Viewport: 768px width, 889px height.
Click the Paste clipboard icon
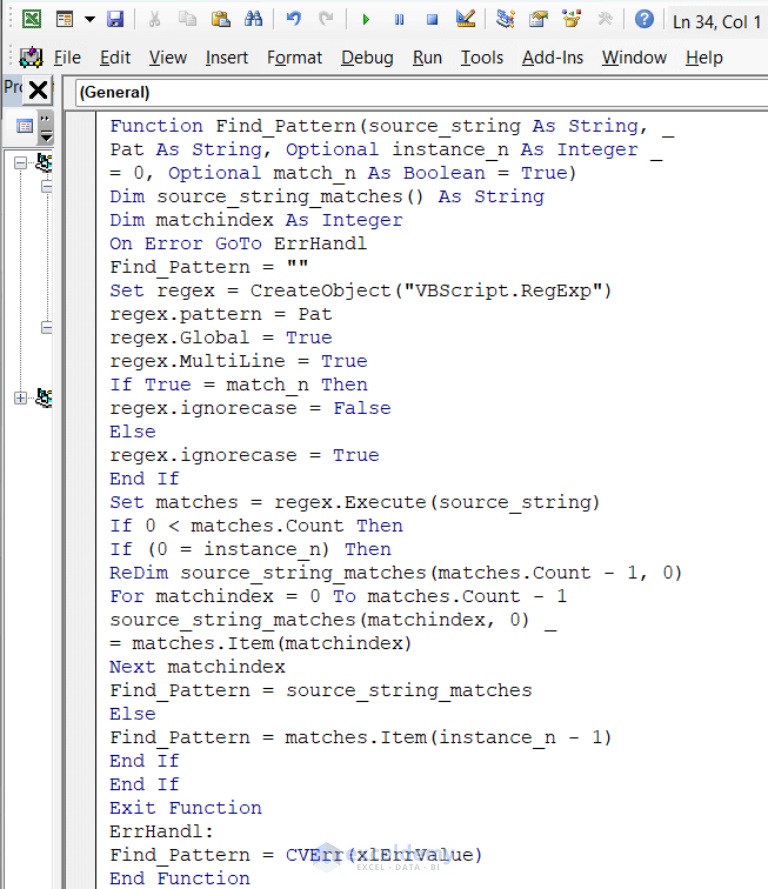pyautogui.click(x=220, y=20)
